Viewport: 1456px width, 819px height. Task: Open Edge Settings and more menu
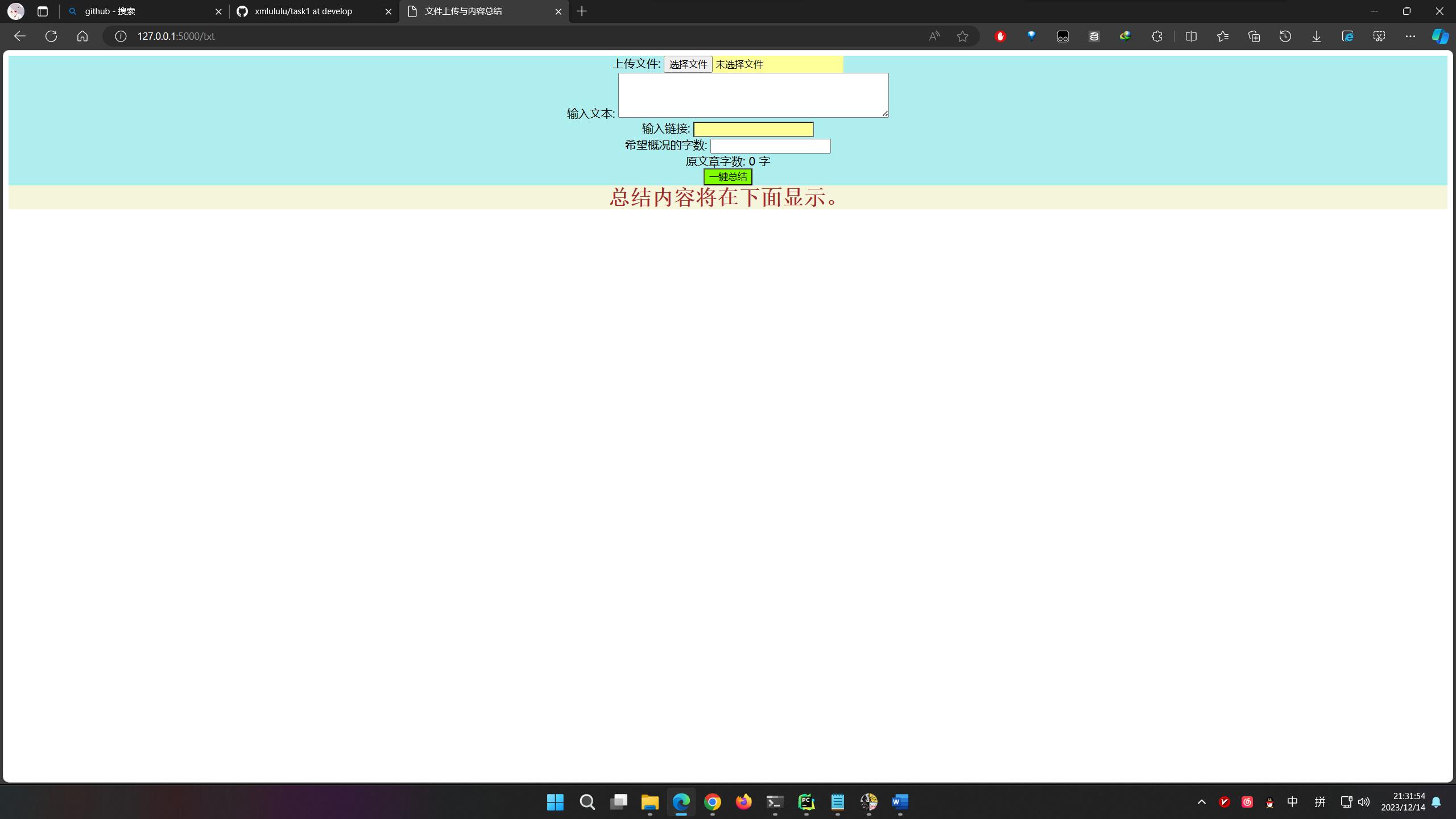[x=1410, y=36]
